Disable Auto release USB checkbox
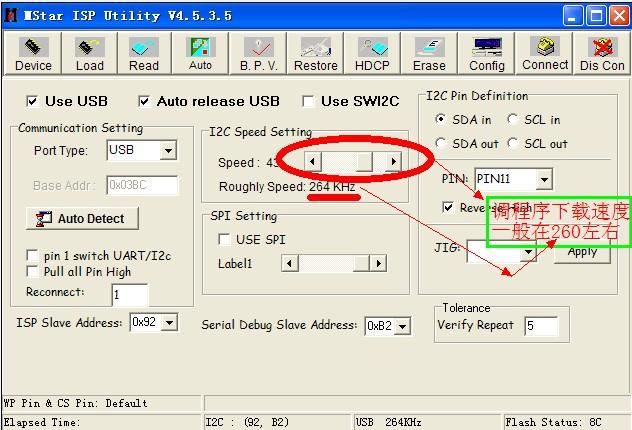 (x=144, y=101)
